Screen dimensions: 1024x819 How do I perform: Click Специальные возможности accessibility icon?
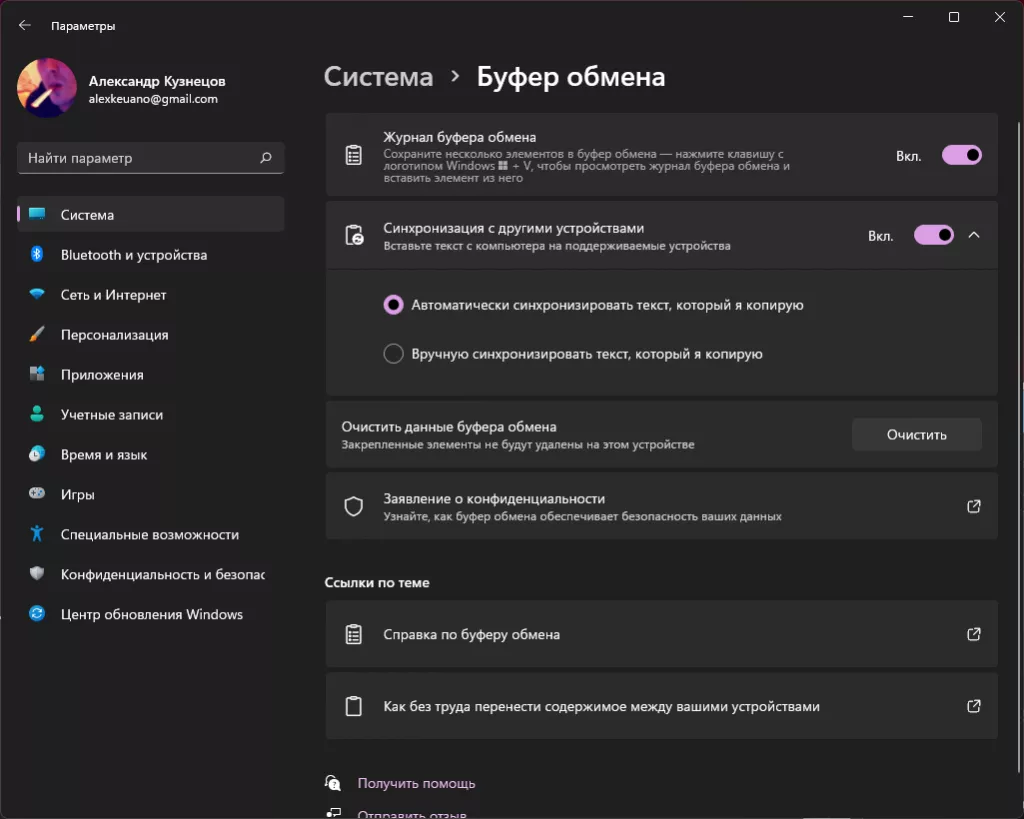pyautogui.click(x=37, y=534)
